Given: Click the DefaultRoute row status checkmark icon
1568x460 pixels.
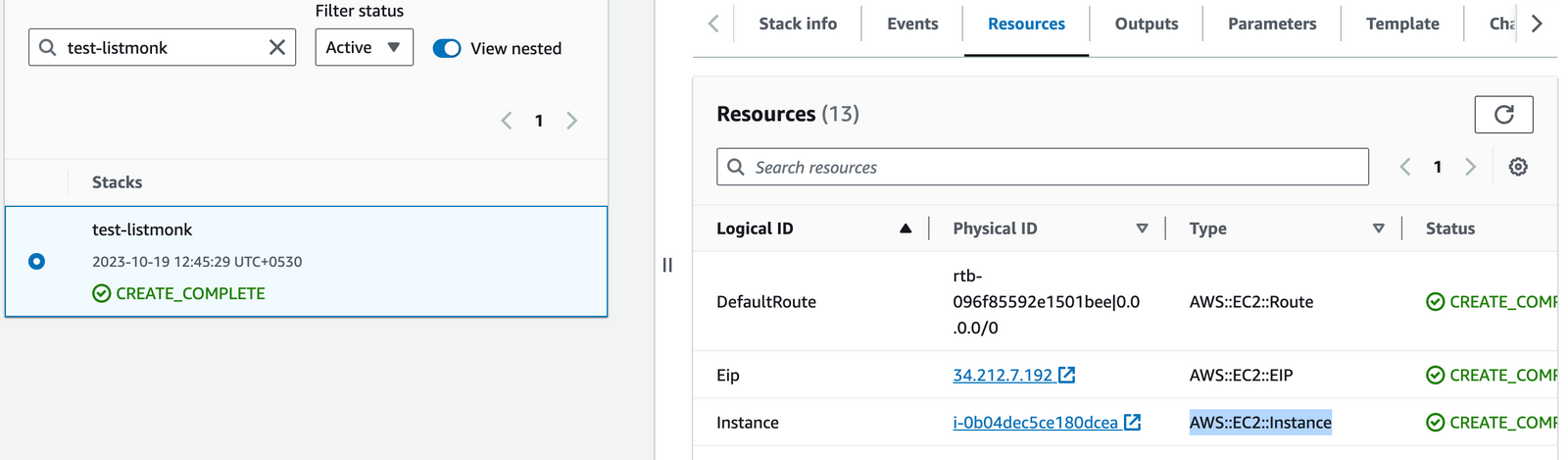Looking at the screenshot, I should tap(1436, 302).
